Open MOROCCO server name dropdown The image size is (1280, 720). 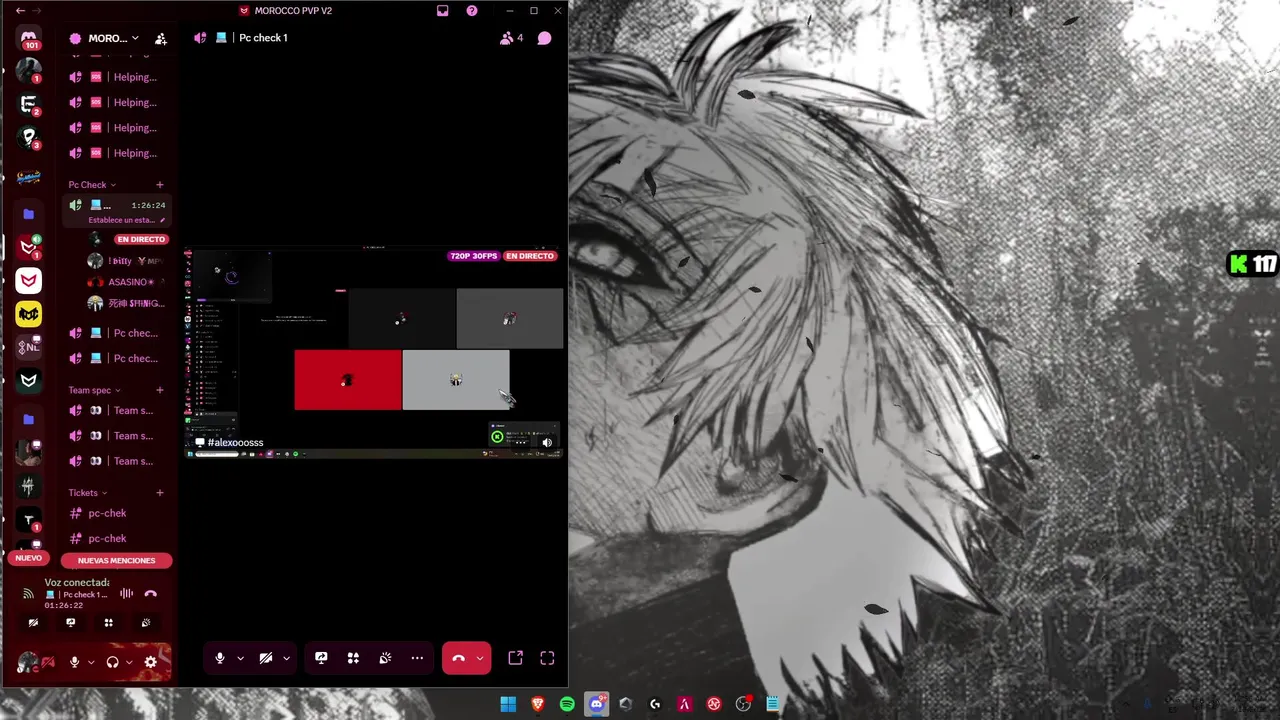tap(112, 39)
